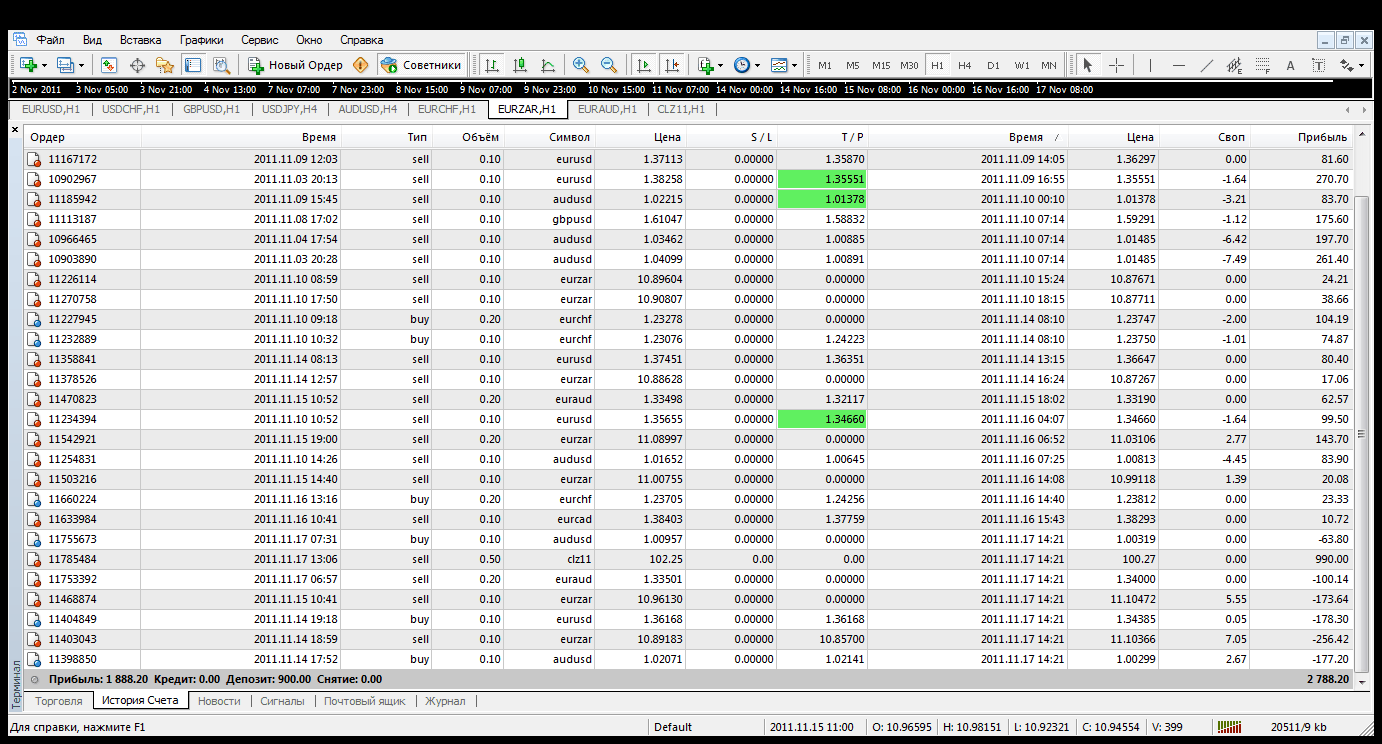Viewport: 1382px width, 744px height.
Task: Select the crosshair cursor tool
Action: pyautogui.click(x=1116, y=65)
